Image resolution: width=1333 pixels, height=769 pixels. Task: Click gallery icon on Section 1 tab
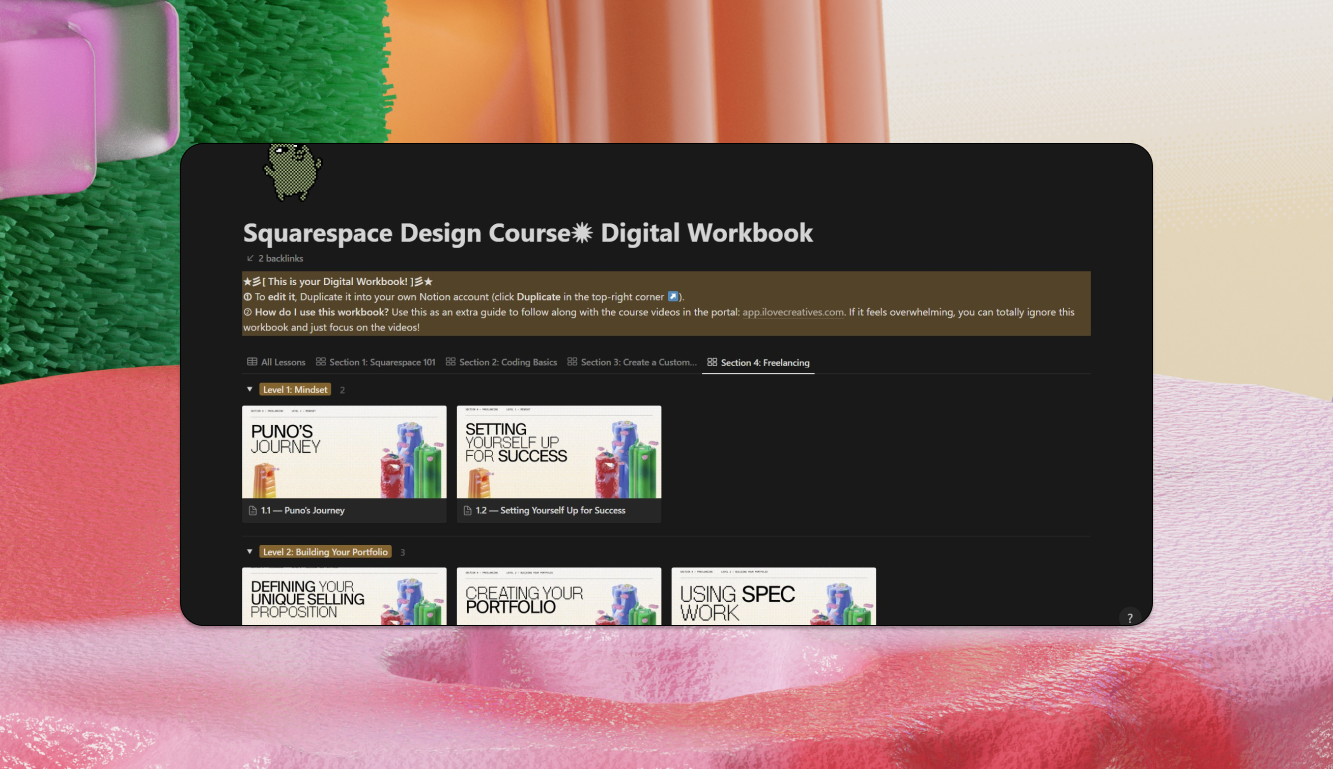point(321,362)
